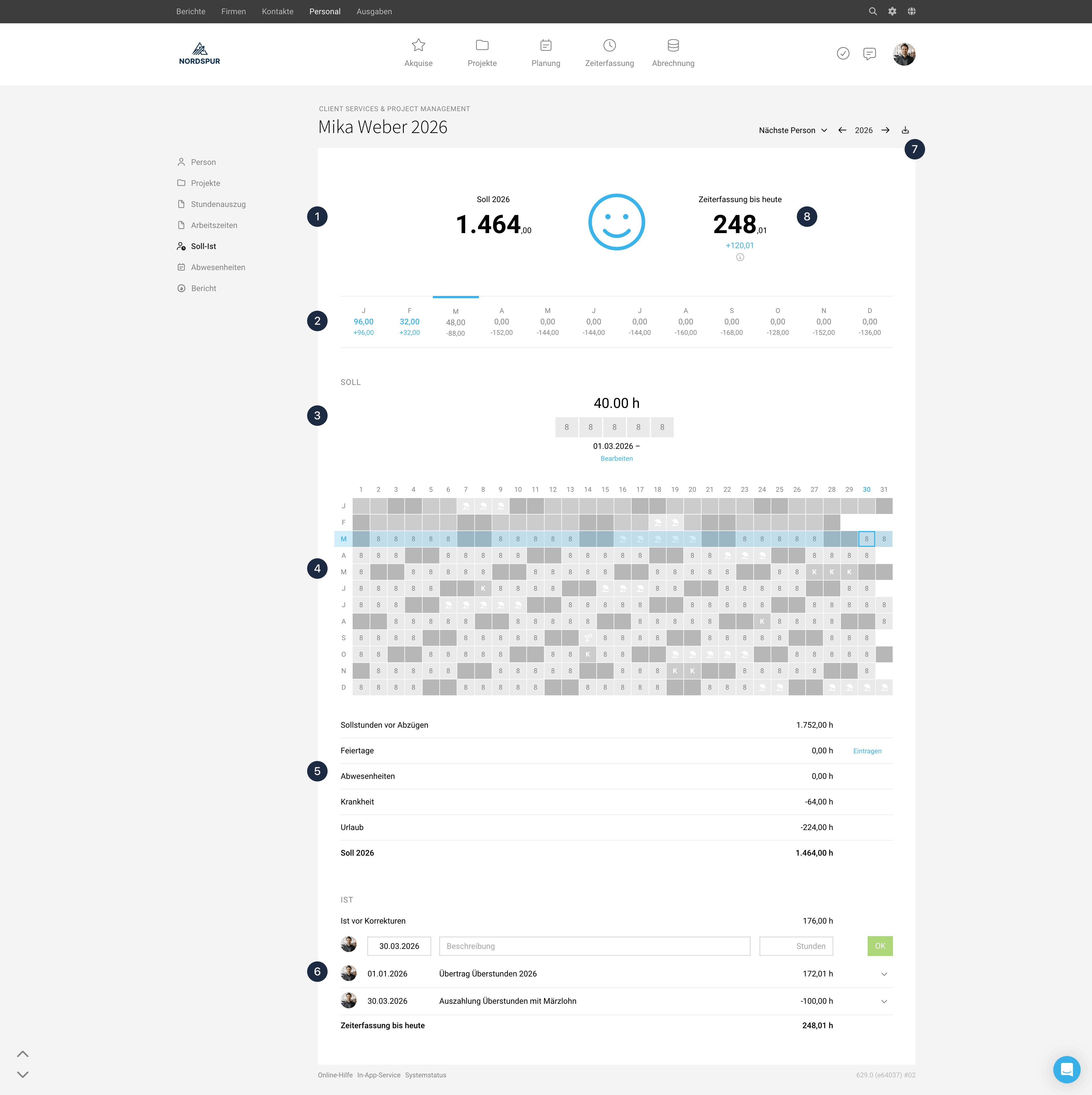Expand Auszahlung Überstunden mit Märzlohn entry
The image size is (1092, 1095).
tap(884, 1001)
